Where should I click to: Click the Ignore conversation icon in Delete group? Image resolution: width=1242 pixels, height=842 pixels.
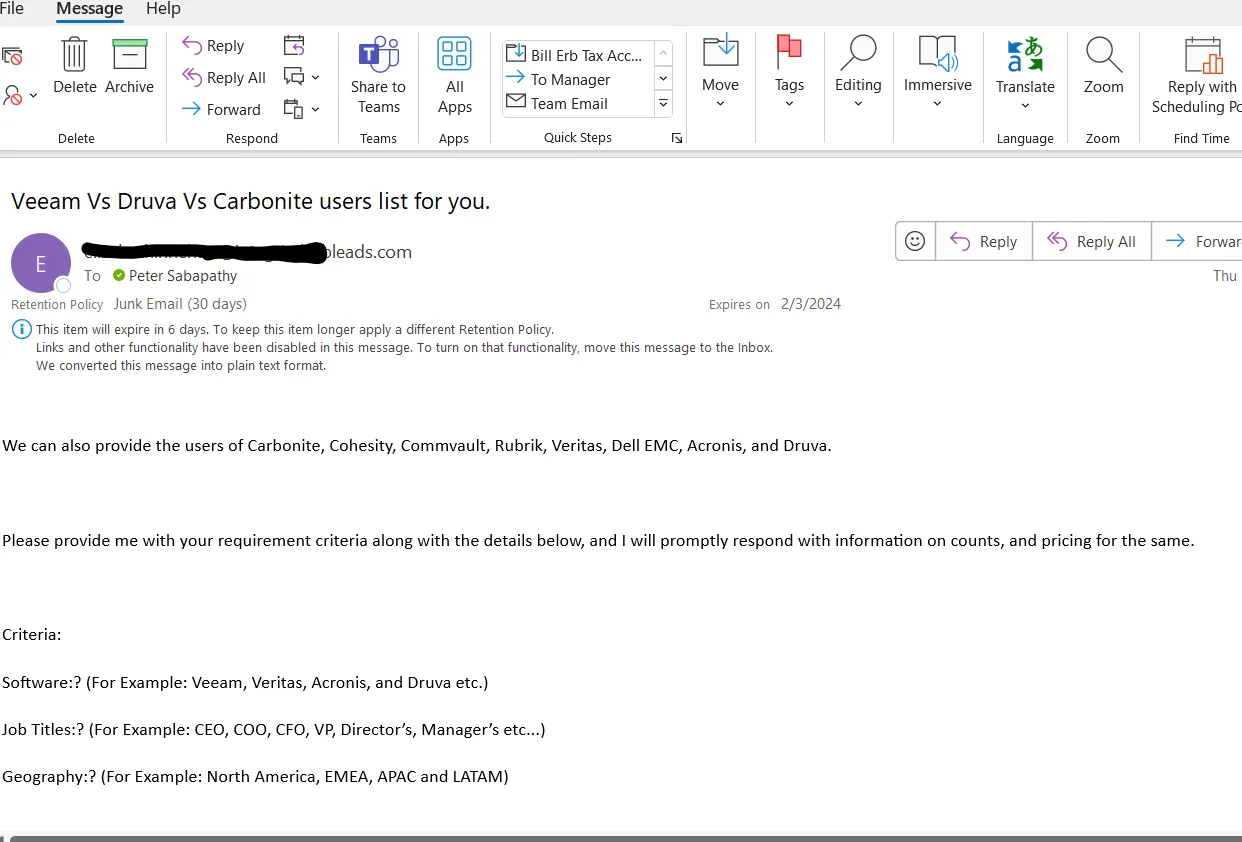pyautogui.click(x=12, y=56)
